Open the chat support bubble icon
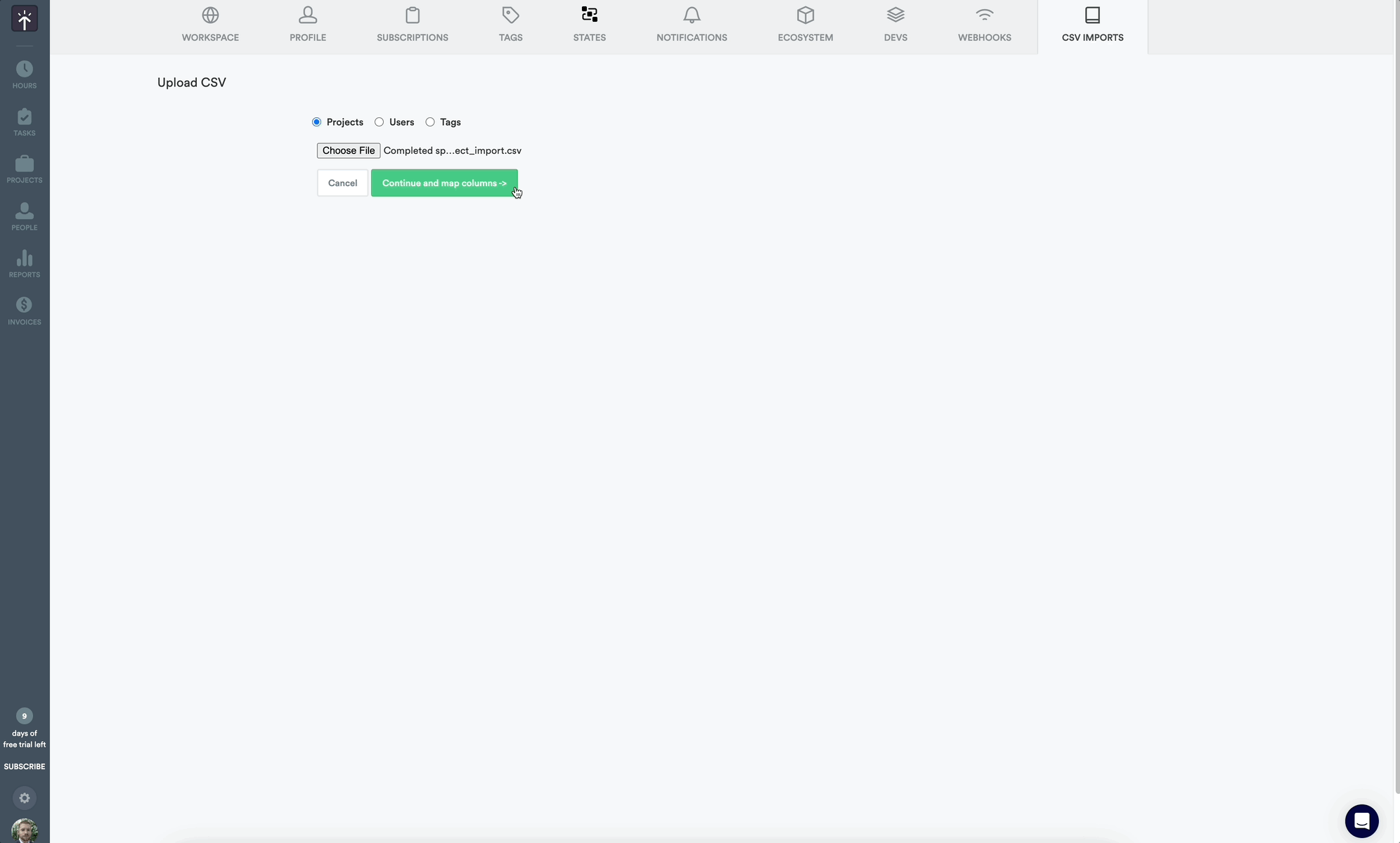 click(1361, 821)
